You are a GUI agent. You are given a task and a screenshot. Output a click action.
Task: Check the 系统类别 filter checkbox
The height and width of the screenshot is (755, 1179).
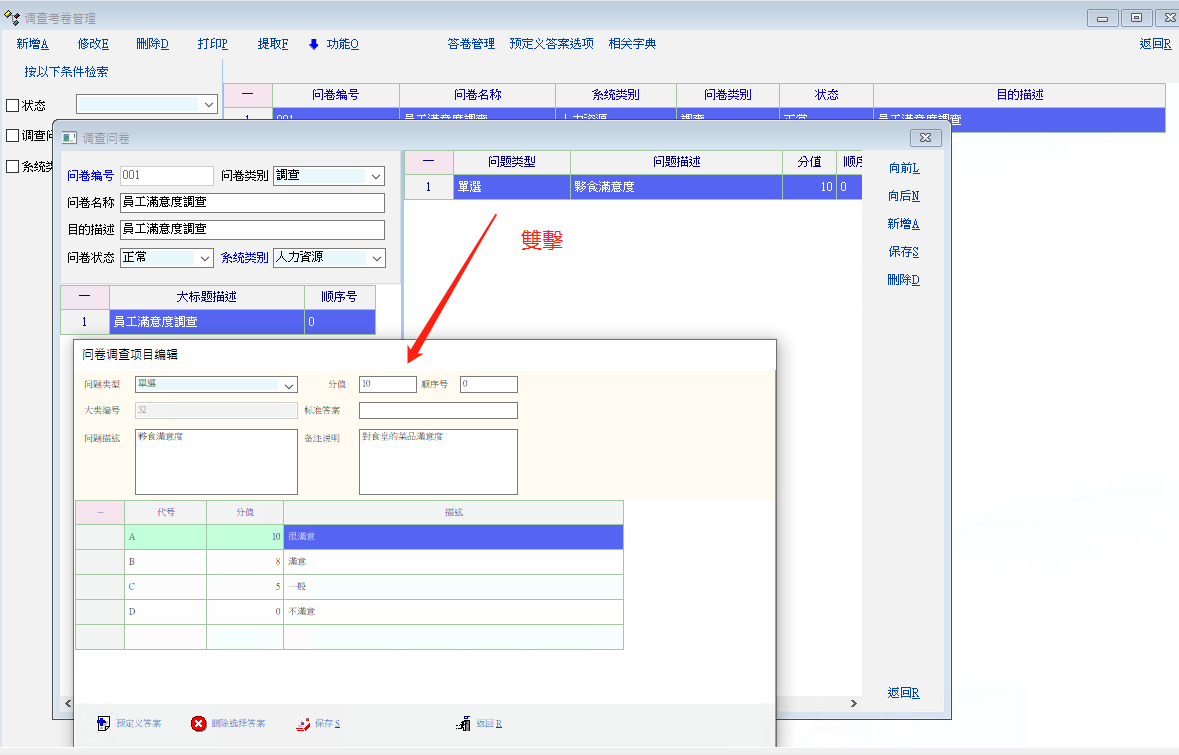13,167
